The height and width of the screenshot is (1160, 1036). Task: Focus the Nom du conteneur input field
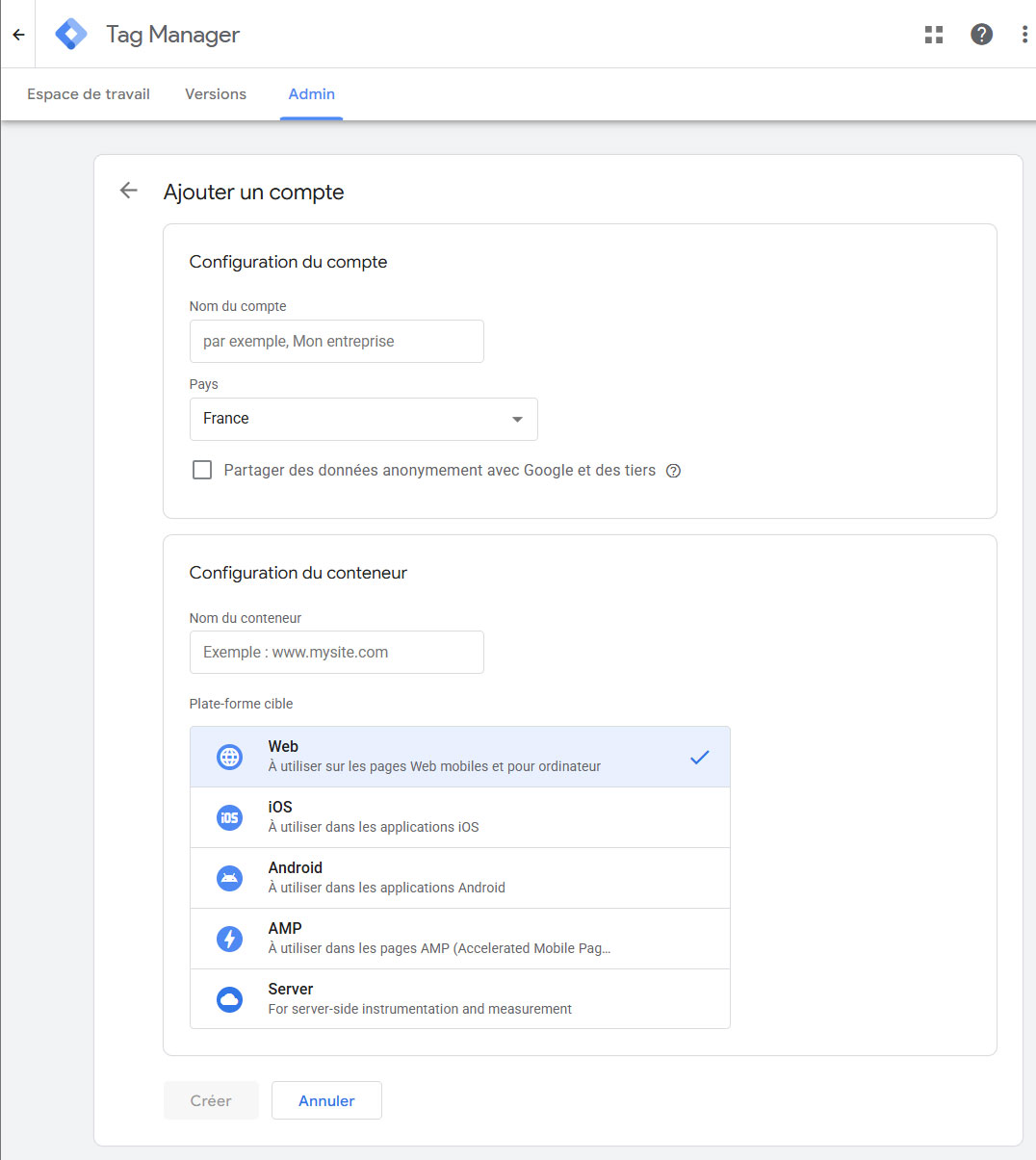(336, 653)
